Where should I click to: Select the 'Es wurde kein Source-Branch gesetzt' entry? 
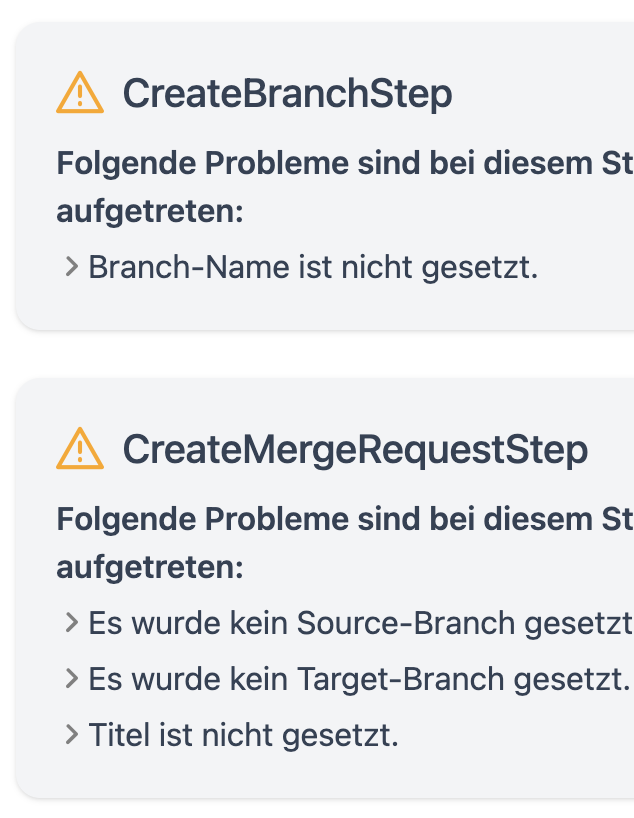pyautogui.click(x=360, y=624)
